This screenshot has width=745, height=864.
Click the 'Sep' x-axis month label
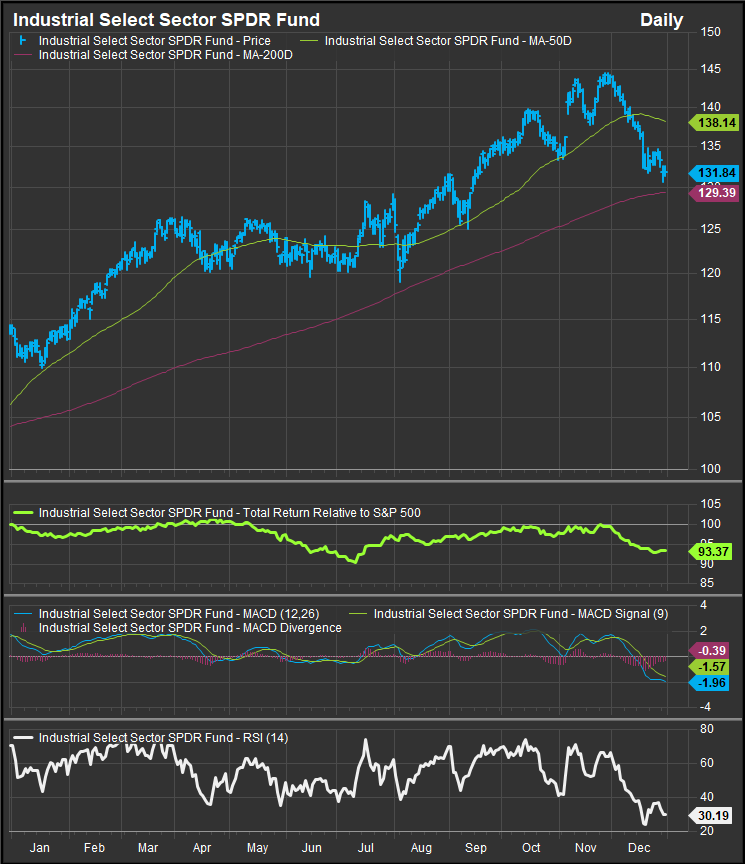pos(476,848)
